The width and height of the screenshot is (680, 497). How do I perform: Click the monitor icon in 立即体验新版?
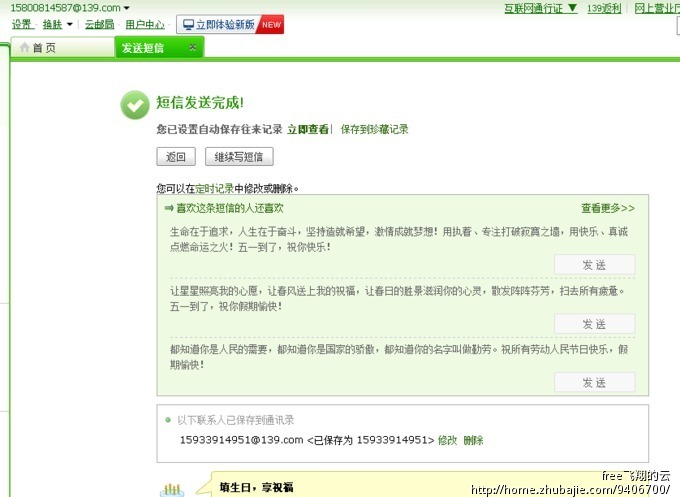pyautogui.click(x=188, y=25)
